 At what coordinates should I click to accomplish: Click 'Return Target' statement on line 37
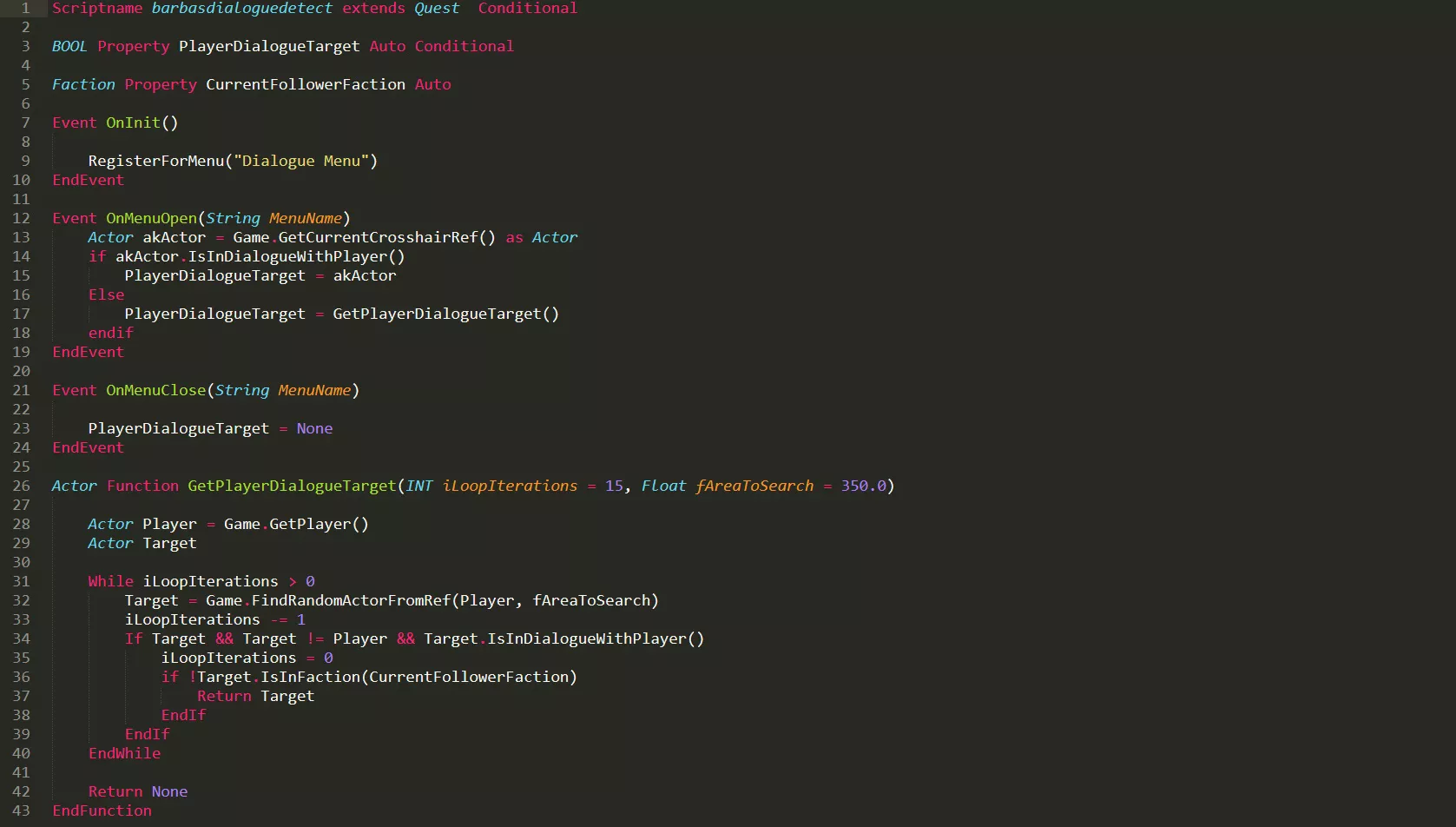(255, 696)
